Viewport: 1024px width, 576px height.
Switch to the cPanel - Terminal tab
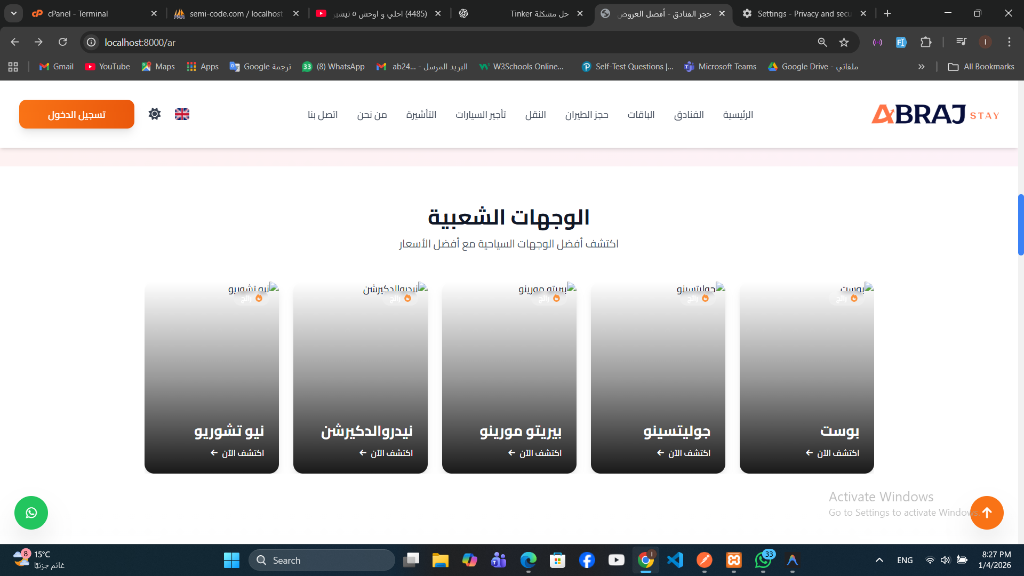pos(95,13)
